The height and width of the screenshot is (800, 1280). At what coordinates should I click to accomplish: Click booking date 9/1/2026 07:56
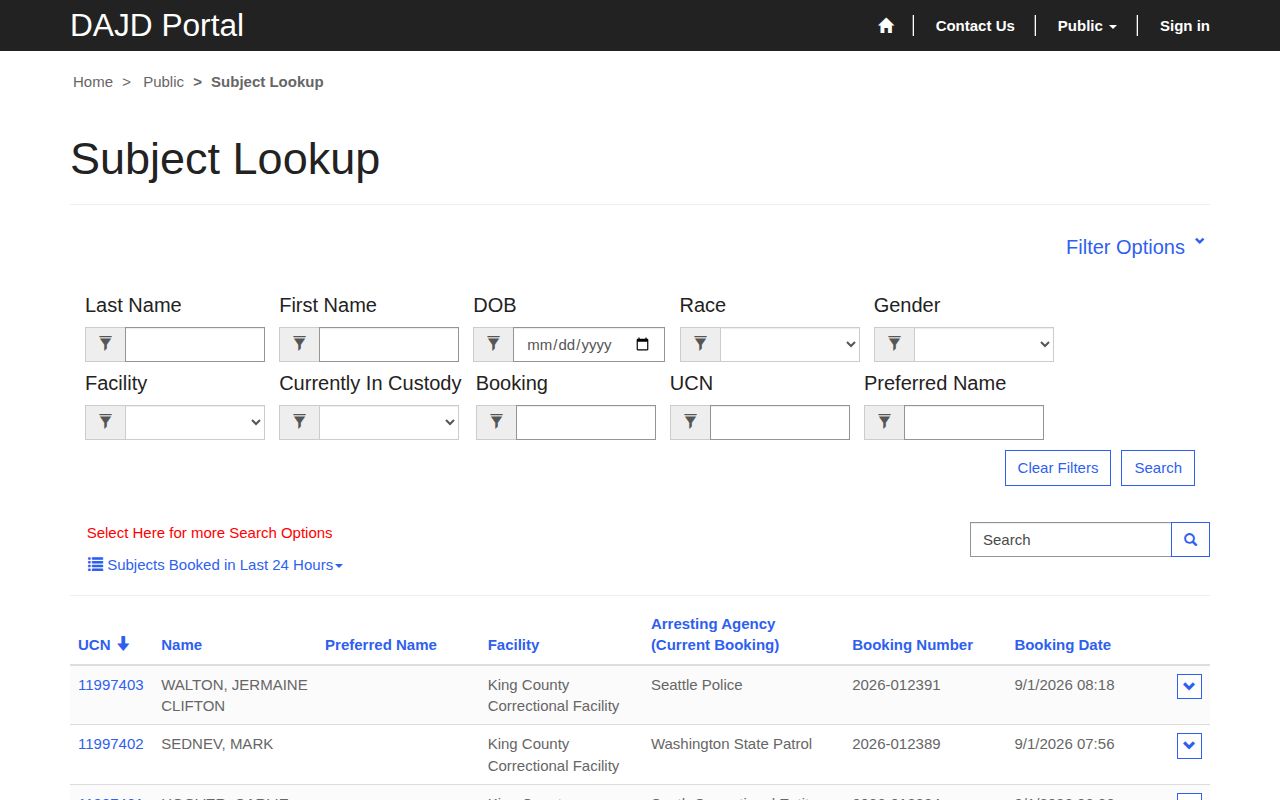point(1065,744)
